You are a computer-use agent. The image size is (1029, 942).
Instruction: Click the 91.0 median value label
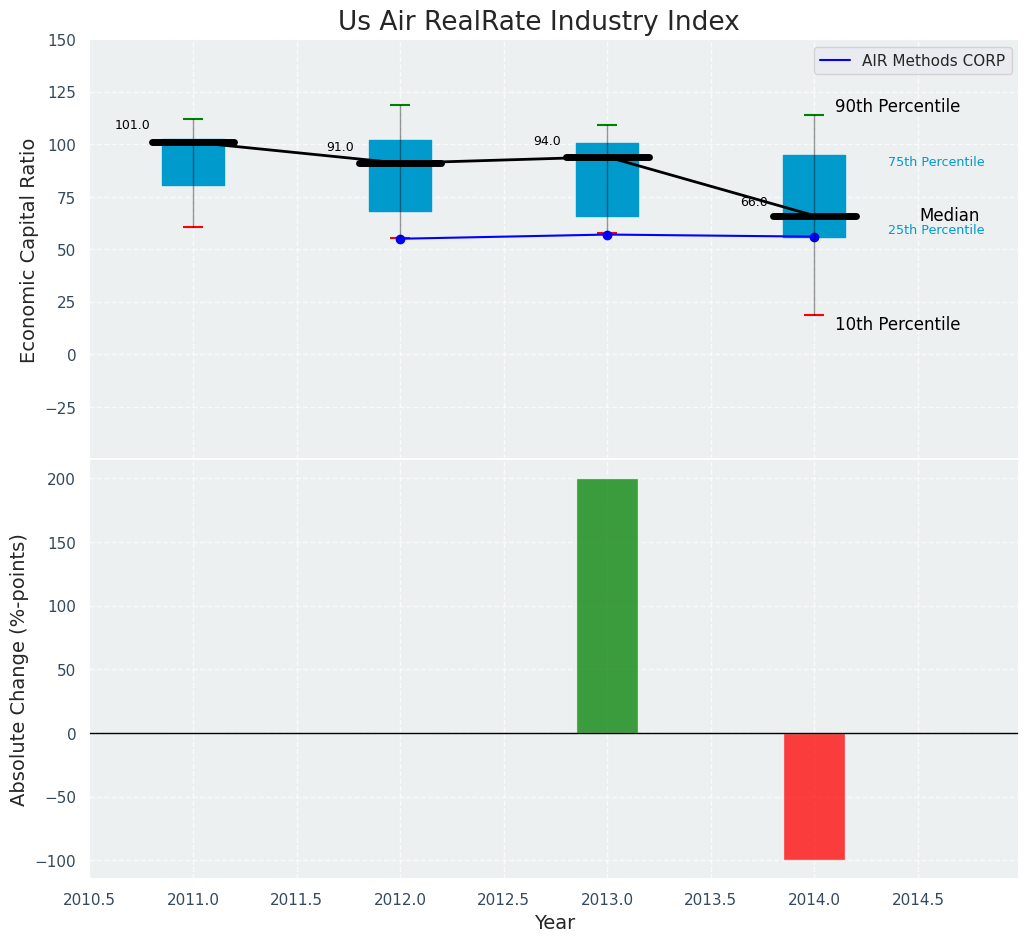coord(340,148)
